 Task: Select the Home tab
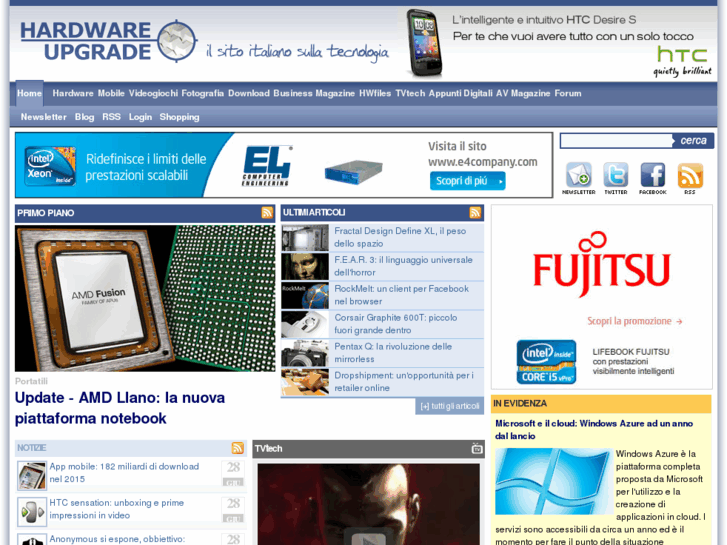(30, 93)
